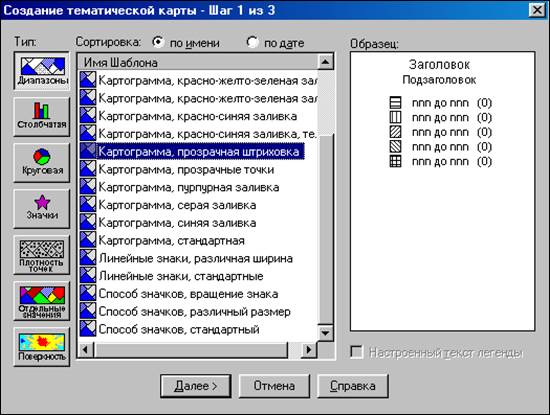Choose the Столбчатая chart map type
Screen dimensions: 550x415
[x=42, y=117]
